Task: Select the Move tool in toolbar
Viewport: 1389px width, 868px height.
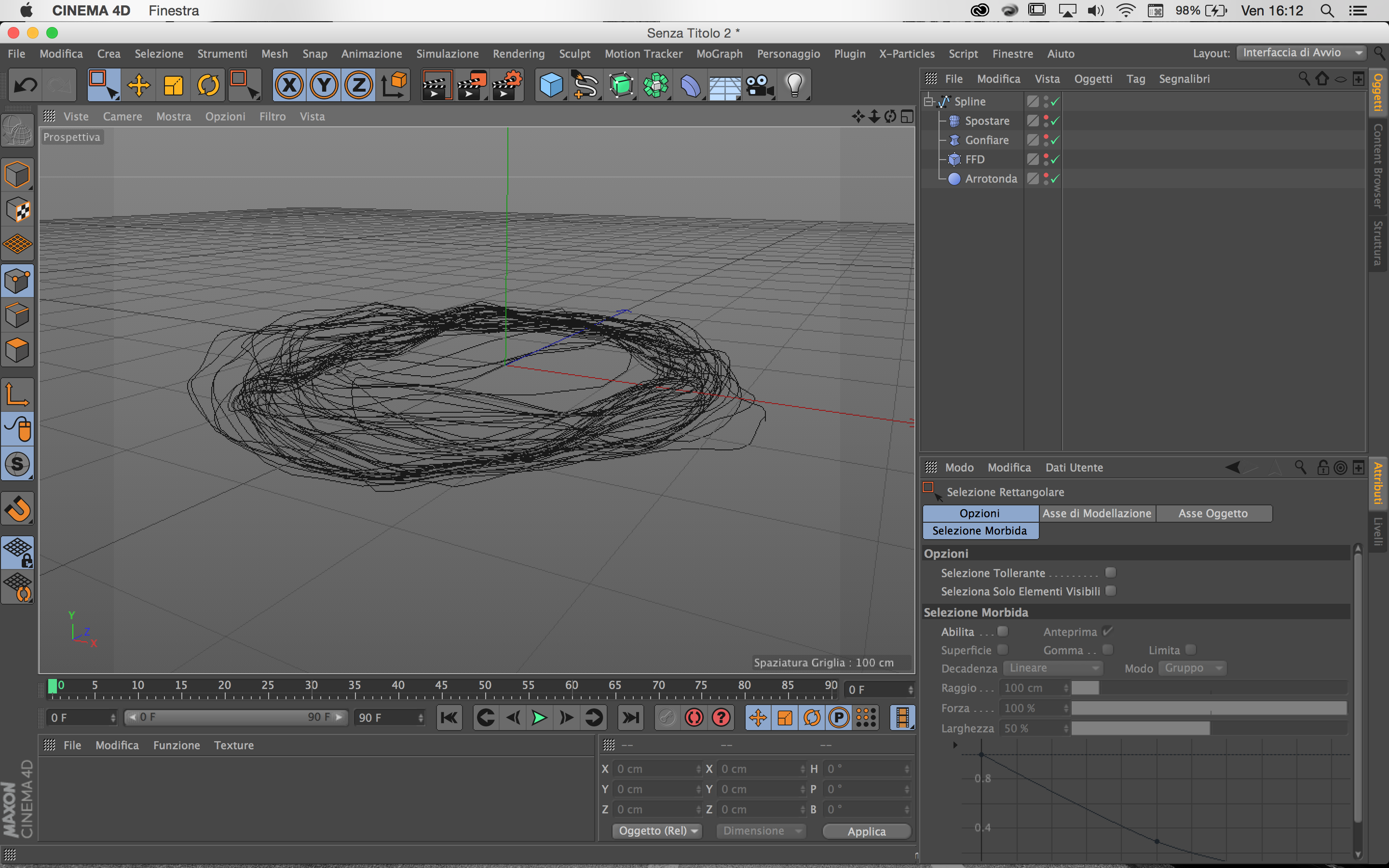Action: (138, 85)
